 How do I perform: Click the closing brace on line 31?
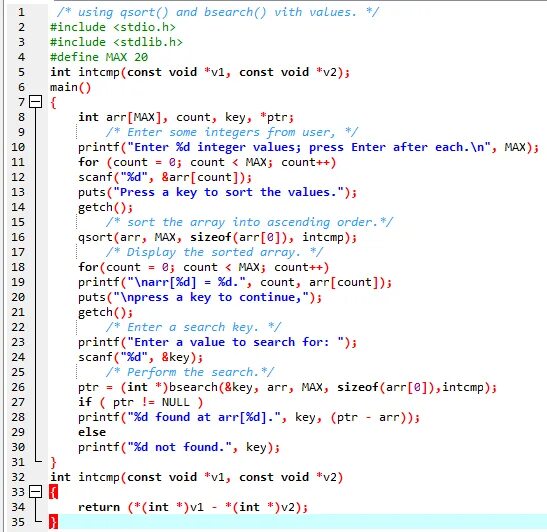[53, 462]
